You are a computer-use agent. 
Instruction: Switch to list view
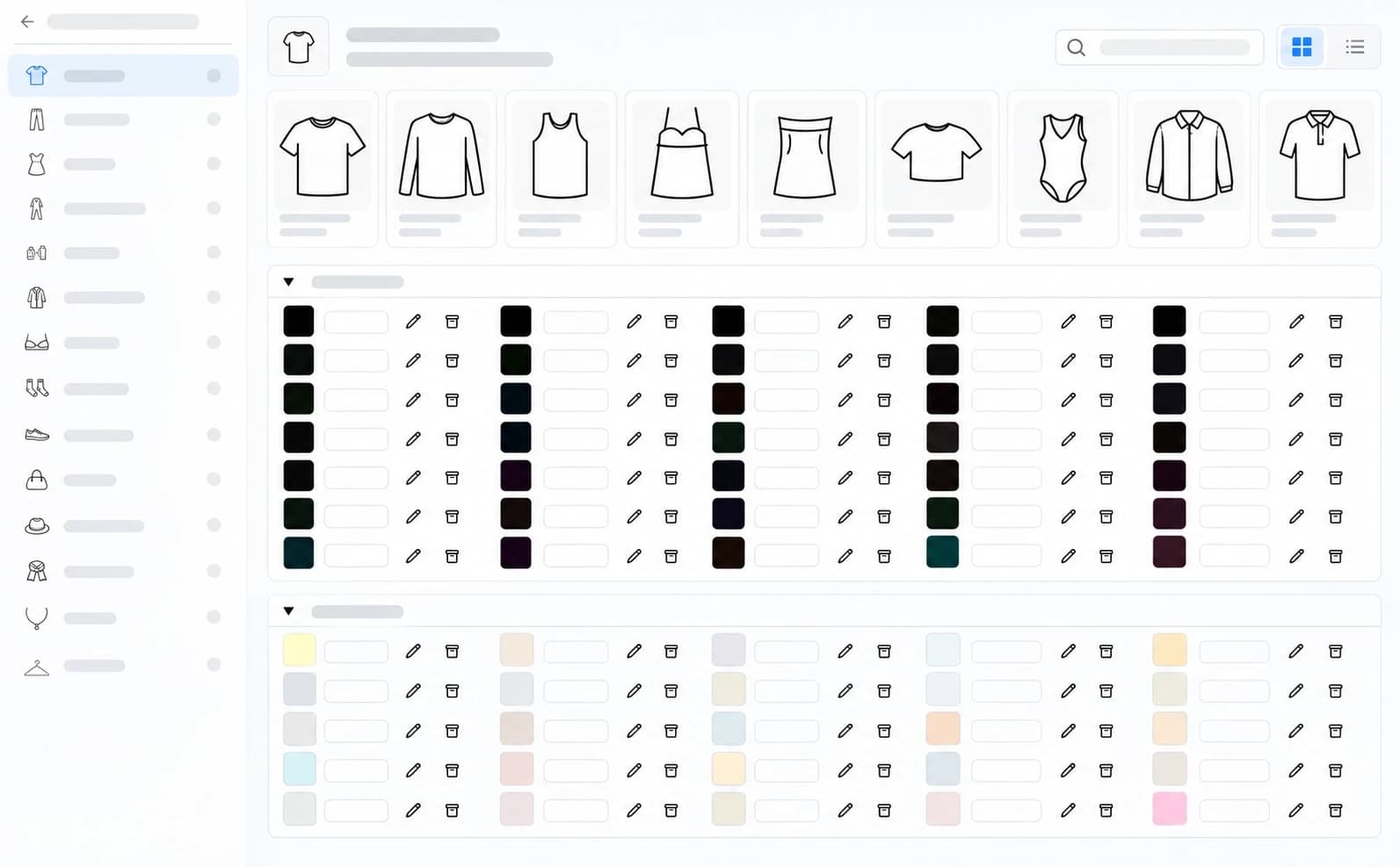pyautogui.click(x=1354, y=47)
